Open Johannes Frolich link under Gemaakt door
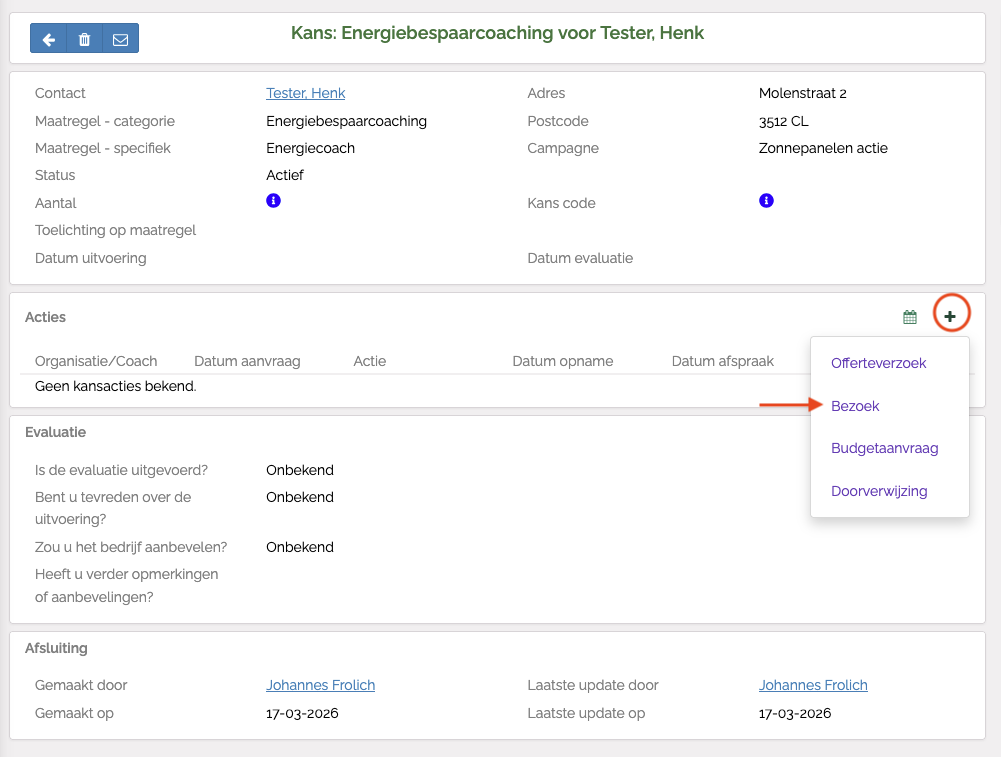The width and height of the screenshot is (1001, 757). [x=320, y=685]
